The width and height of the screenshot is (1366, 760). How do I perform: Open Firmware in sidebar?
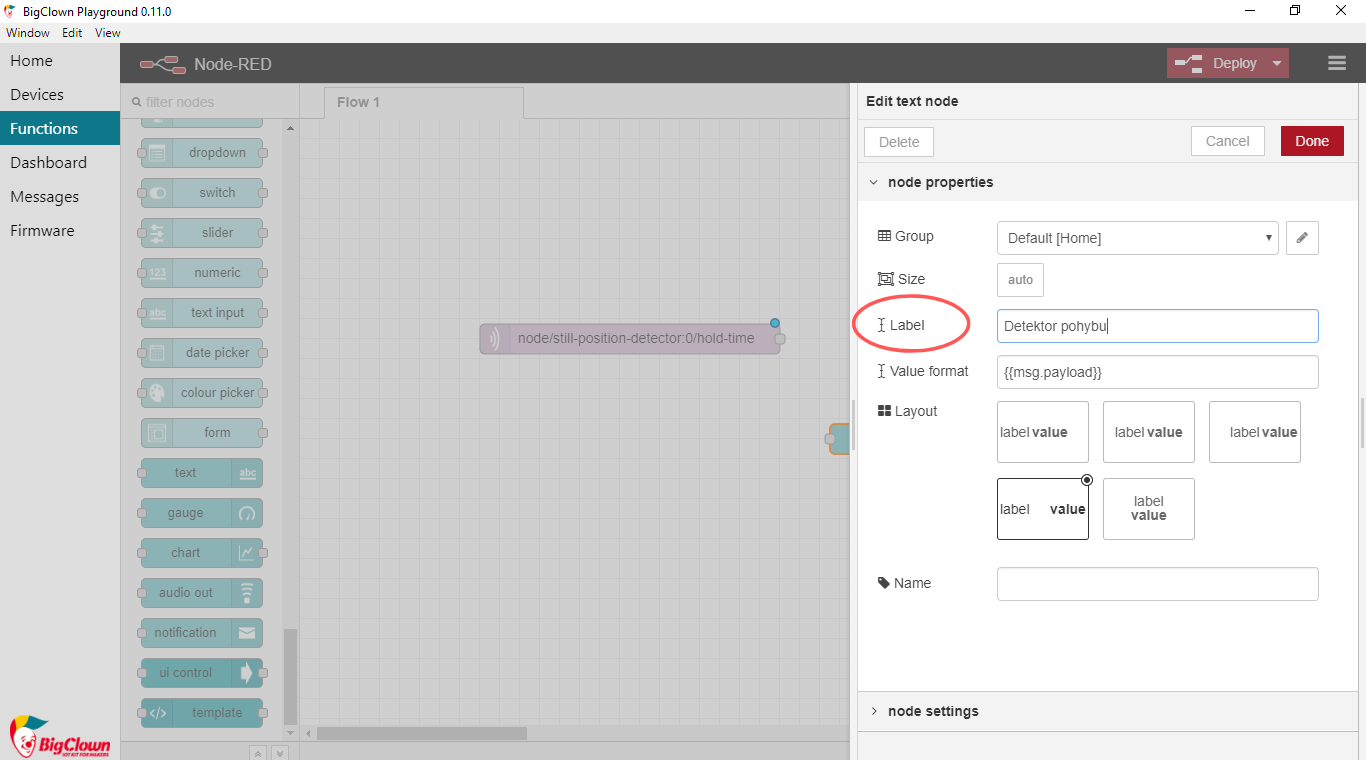click(x=60, y=230)
